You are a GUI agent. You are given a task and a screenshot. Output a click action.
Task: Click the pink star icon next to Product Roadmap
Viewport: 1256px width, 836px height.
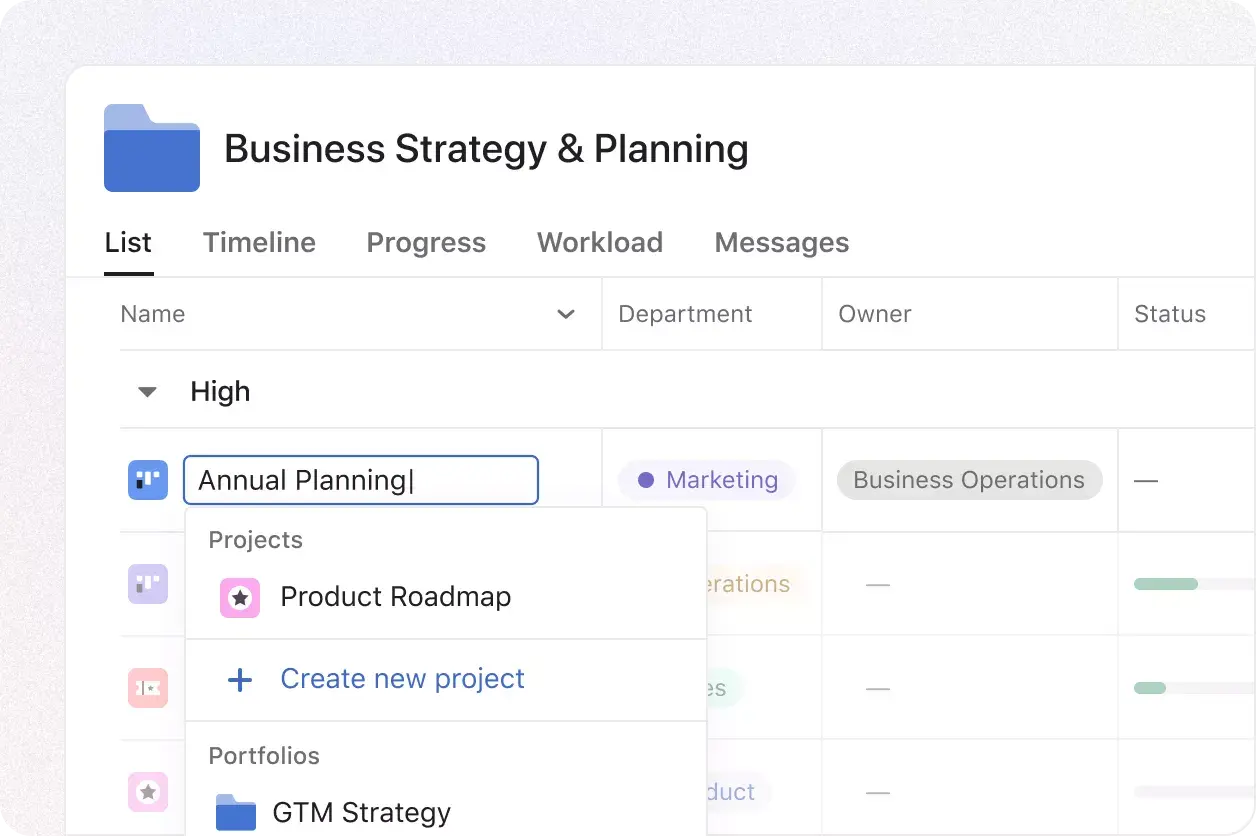(x=240, y=596)
